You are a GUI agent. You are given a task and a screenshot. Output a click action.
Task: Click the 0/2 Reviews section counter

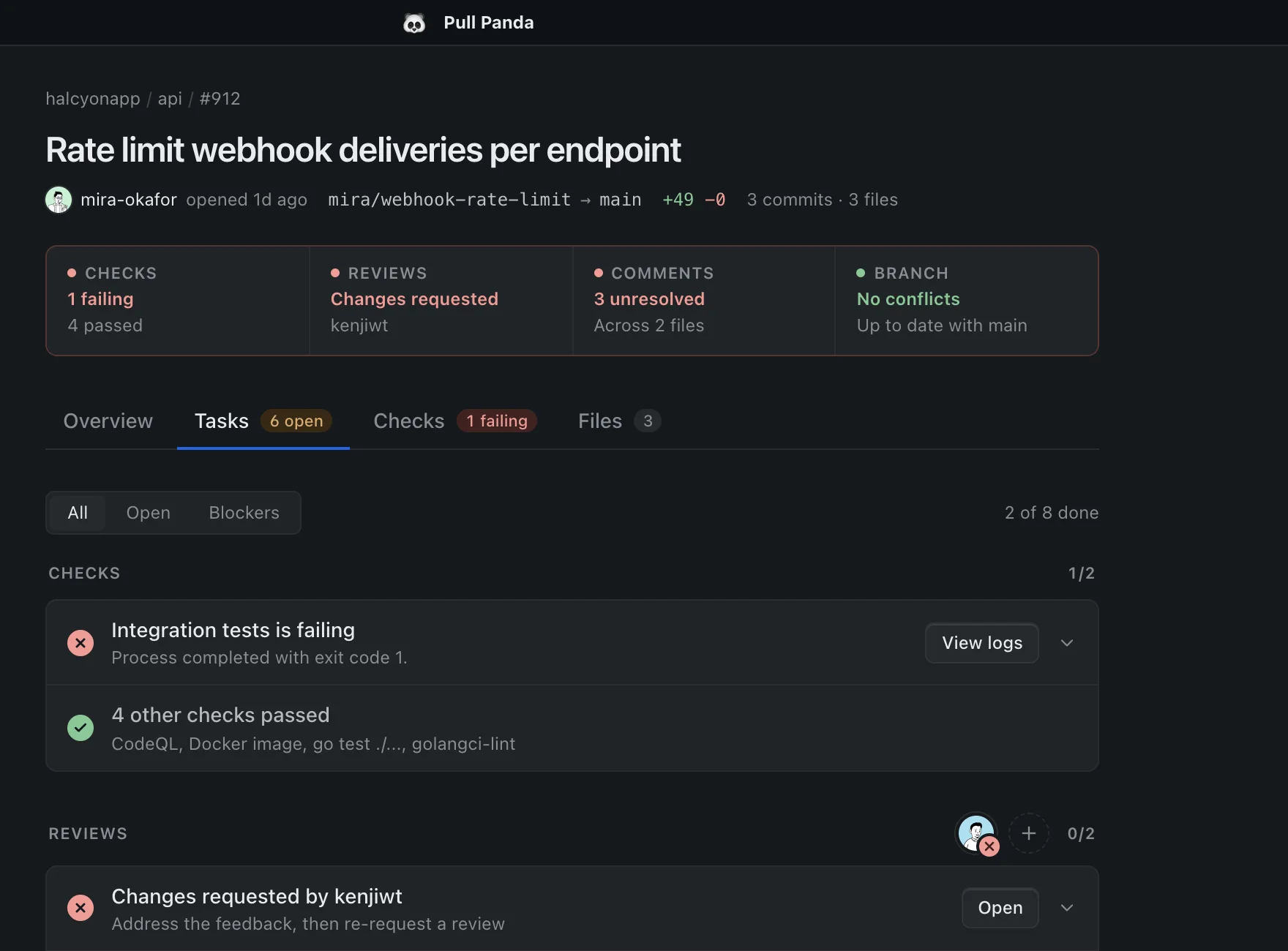pos(1081,834)
